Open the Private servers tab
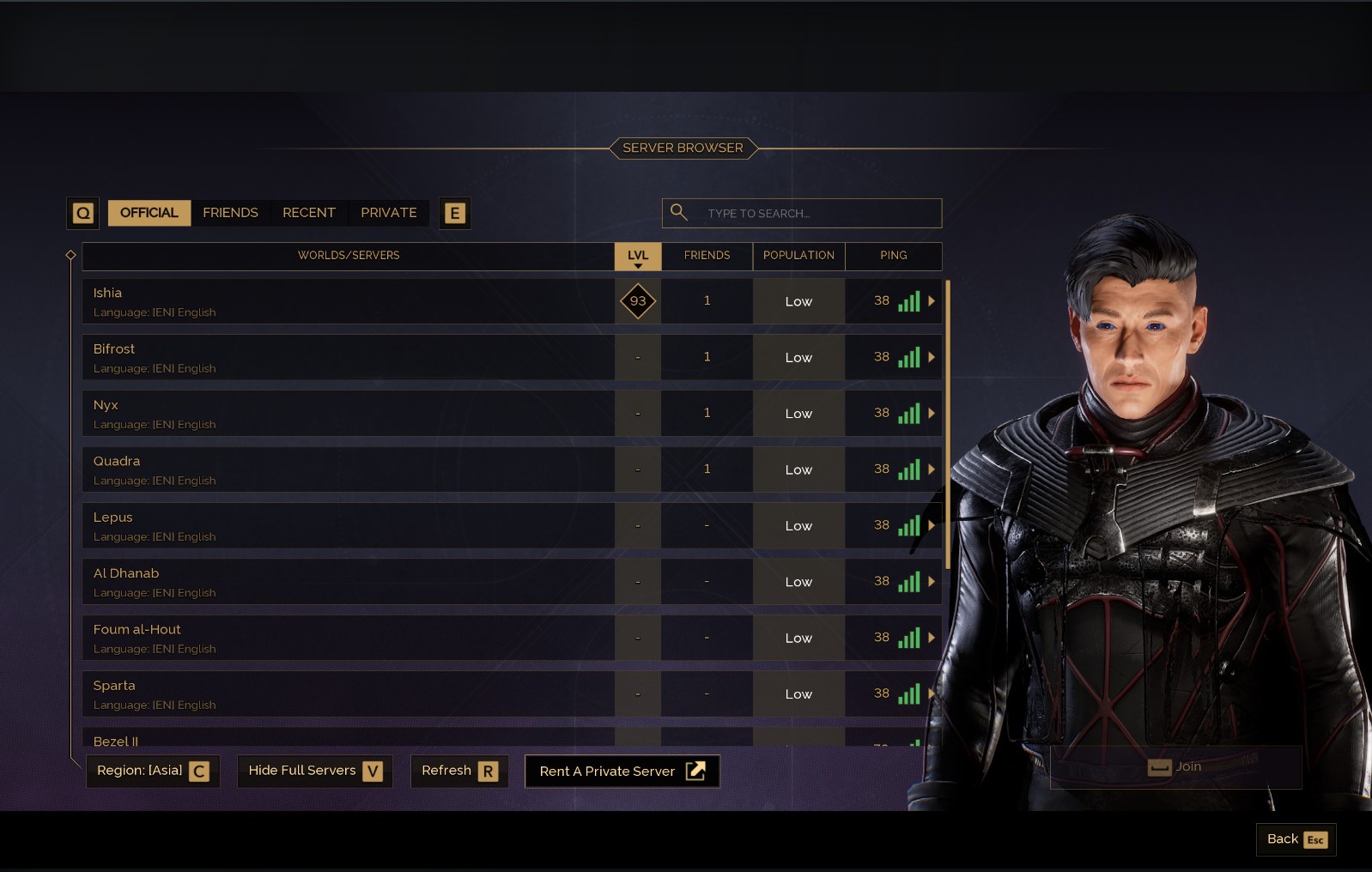Viewport: 1372px width, 872px height. pyautogui.click(x=389, y=213)
